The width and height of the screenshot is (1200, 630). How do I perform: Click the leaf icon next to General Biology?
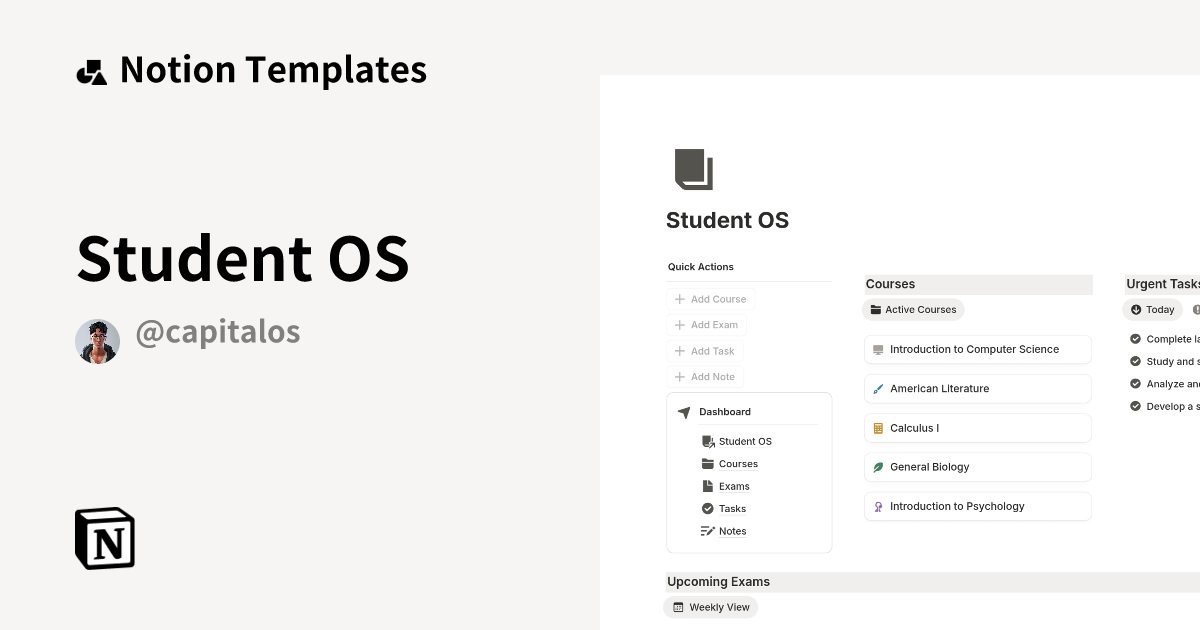pos(878,467)
